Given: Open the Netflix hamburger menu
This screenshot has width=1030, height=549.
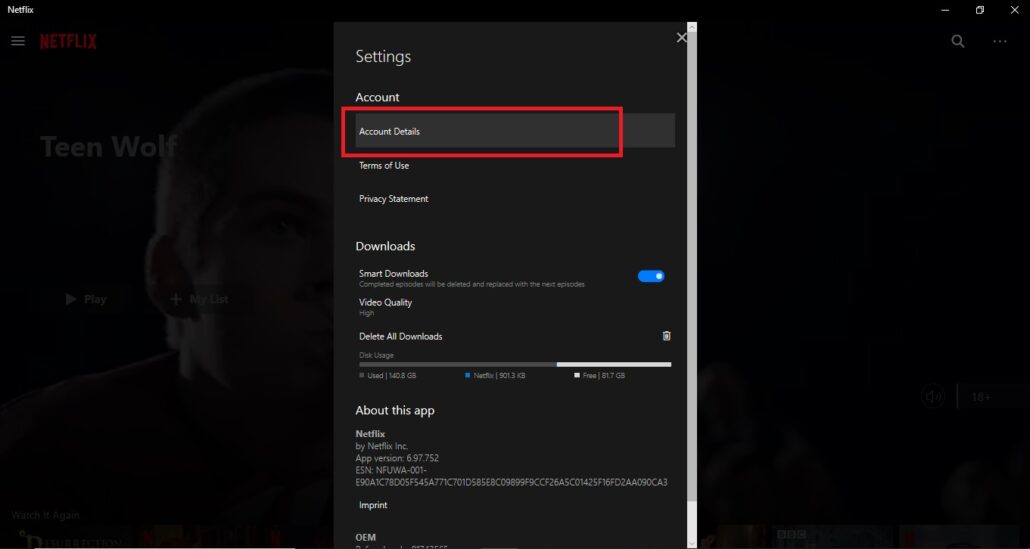Looking at the screenshot, I should click(18, 41).
